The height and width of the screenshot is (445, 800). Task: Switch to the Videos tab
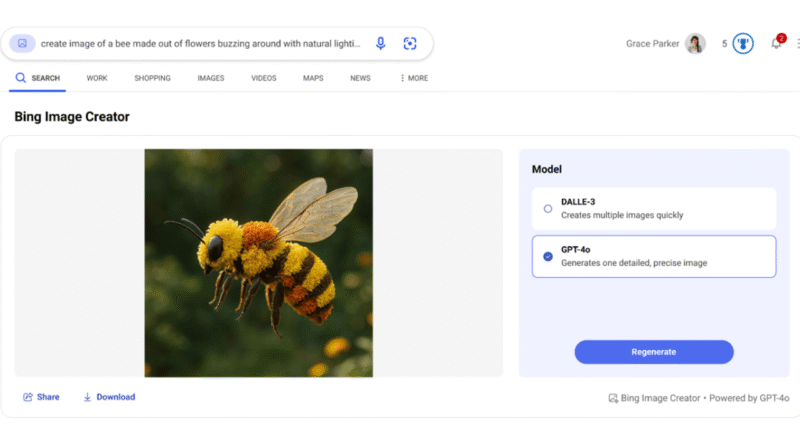tap(264, 78)
